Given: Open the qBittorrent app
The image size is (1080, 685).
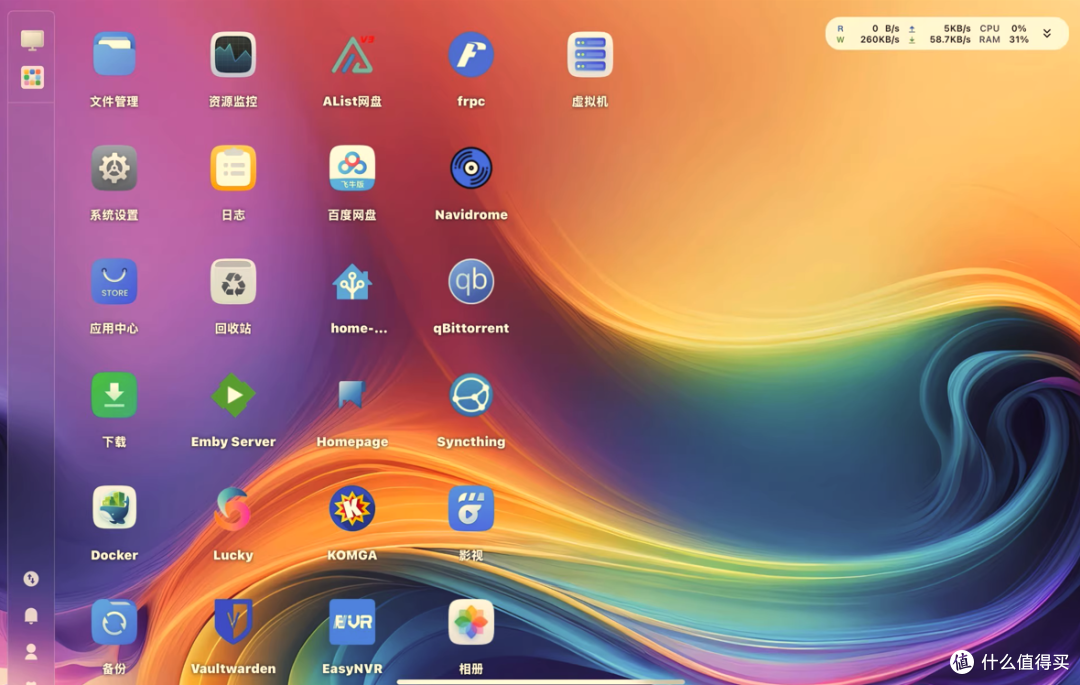Looking at the screenshot, I should point(471,282).
